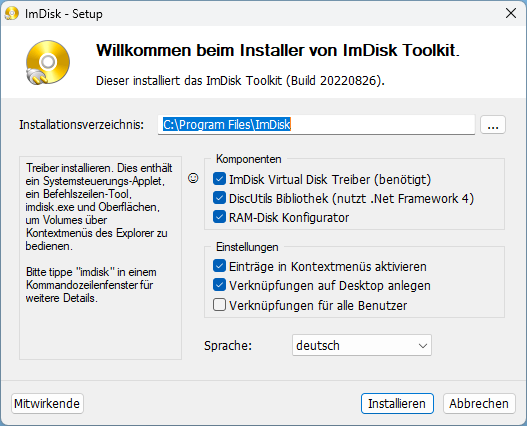Viewport: 527px width, 426px height.
Task: Click the Installieren button
Action: pos(397,403)
